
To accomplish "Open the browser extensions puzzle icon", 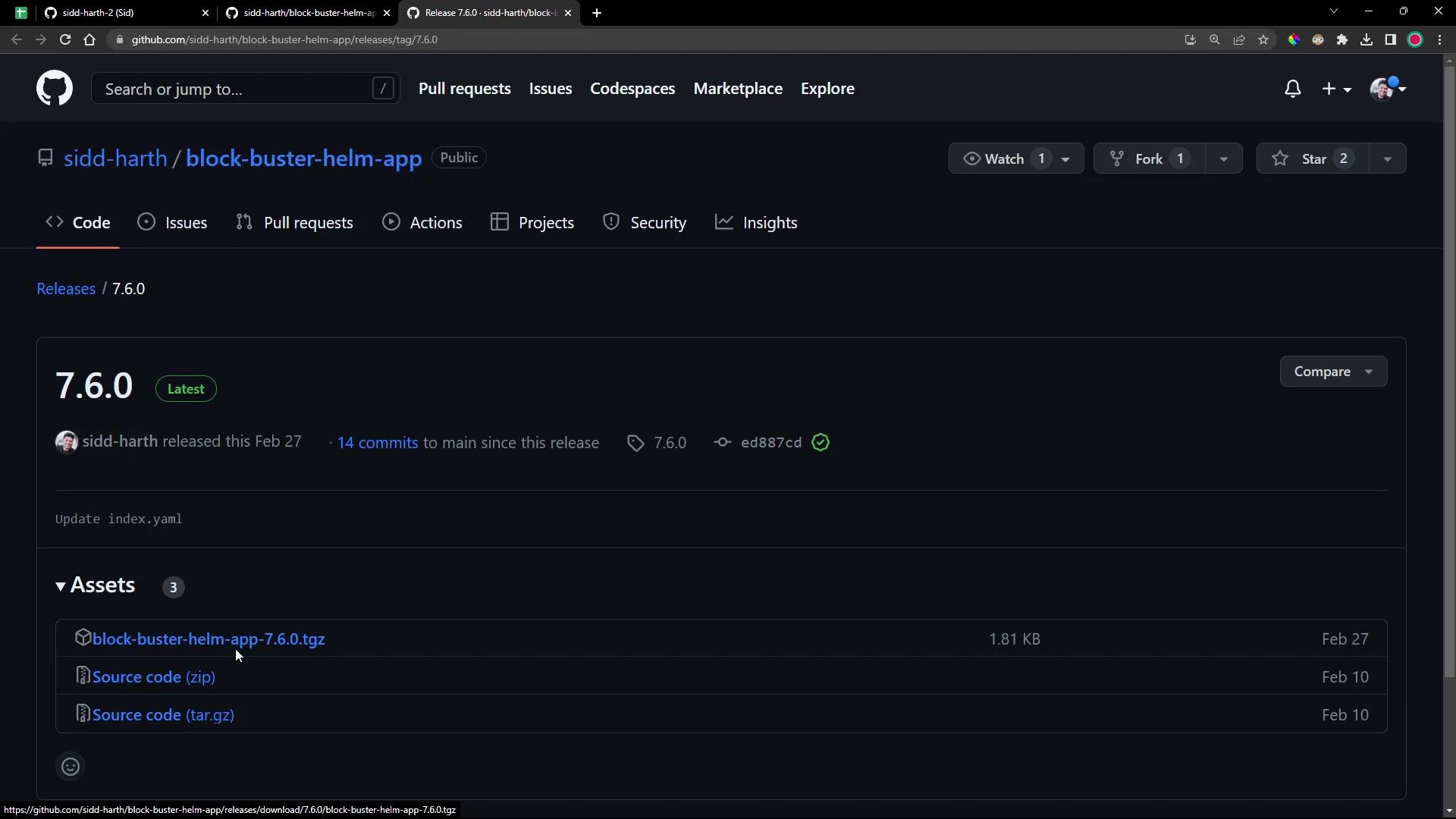I will coord(1342,39).
